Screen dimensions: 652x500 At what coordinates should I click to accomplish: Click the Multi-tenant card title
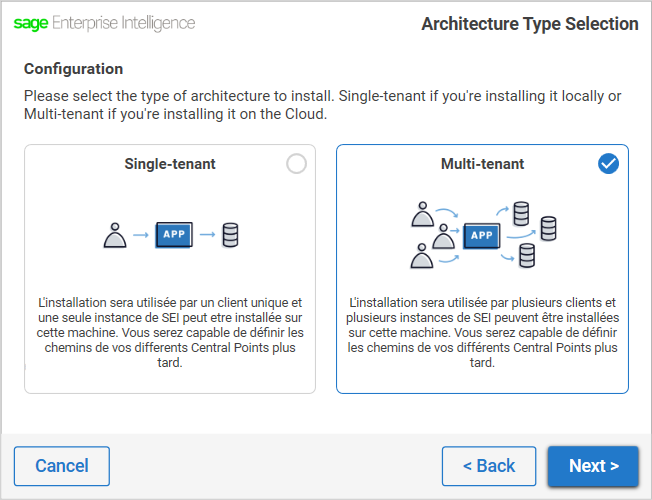482,164
